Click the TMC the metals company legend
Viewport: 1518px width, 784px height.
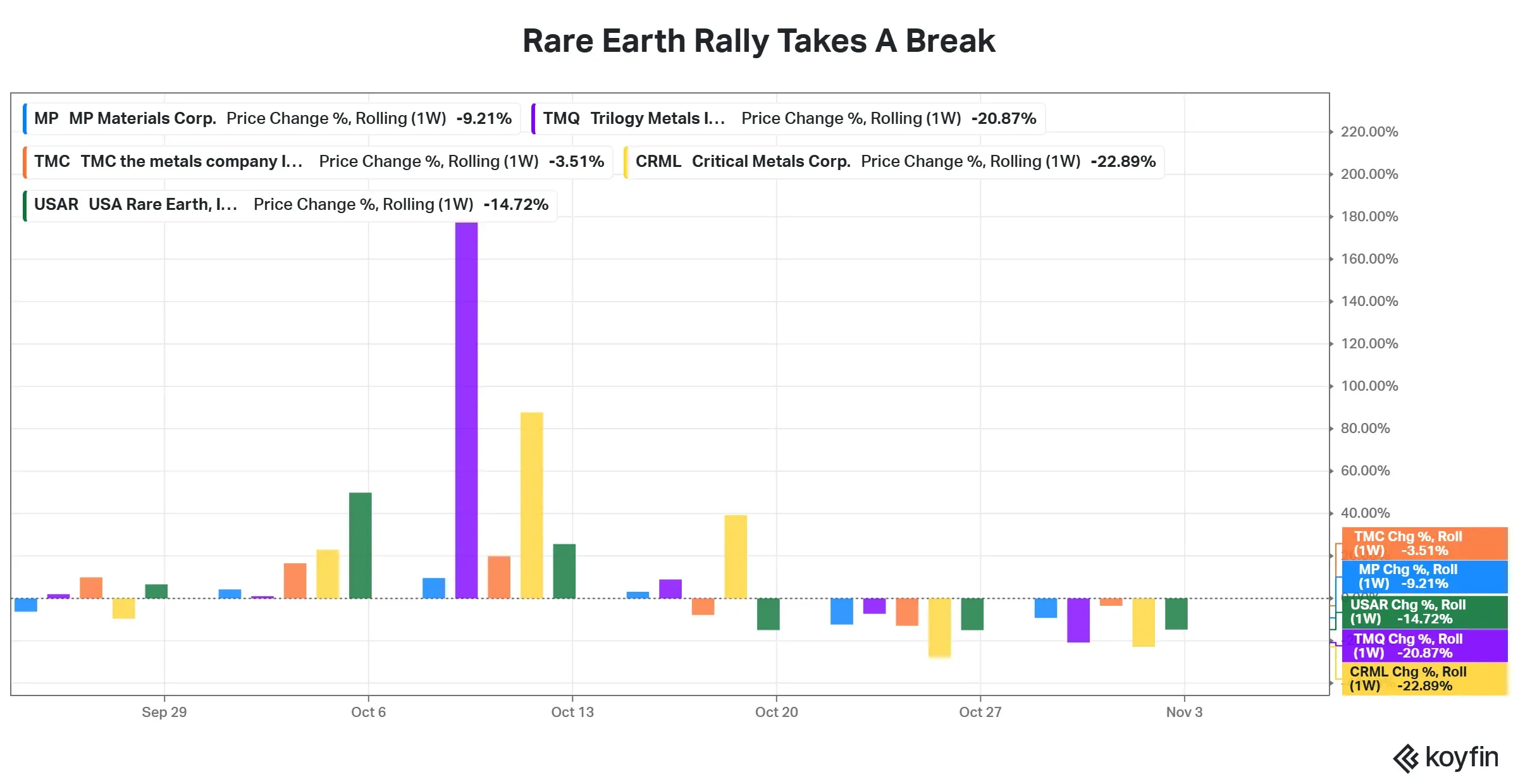point(318,162)
